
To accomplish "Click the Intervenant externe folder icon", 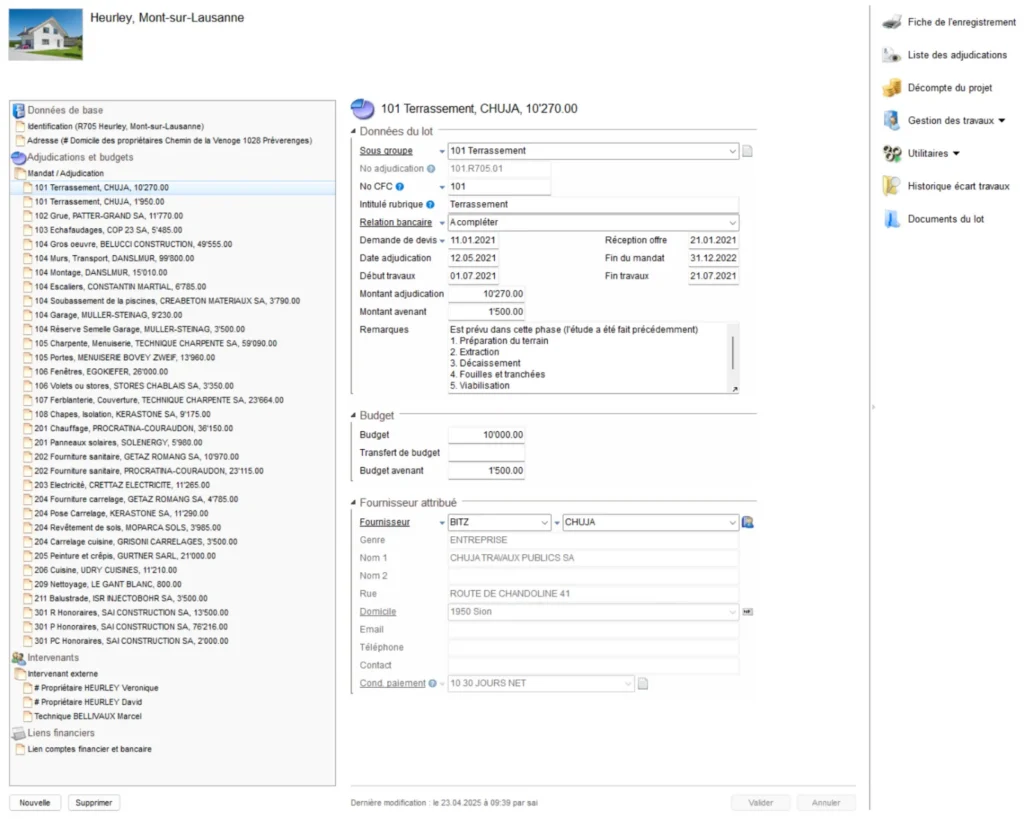I will point(20,674).
